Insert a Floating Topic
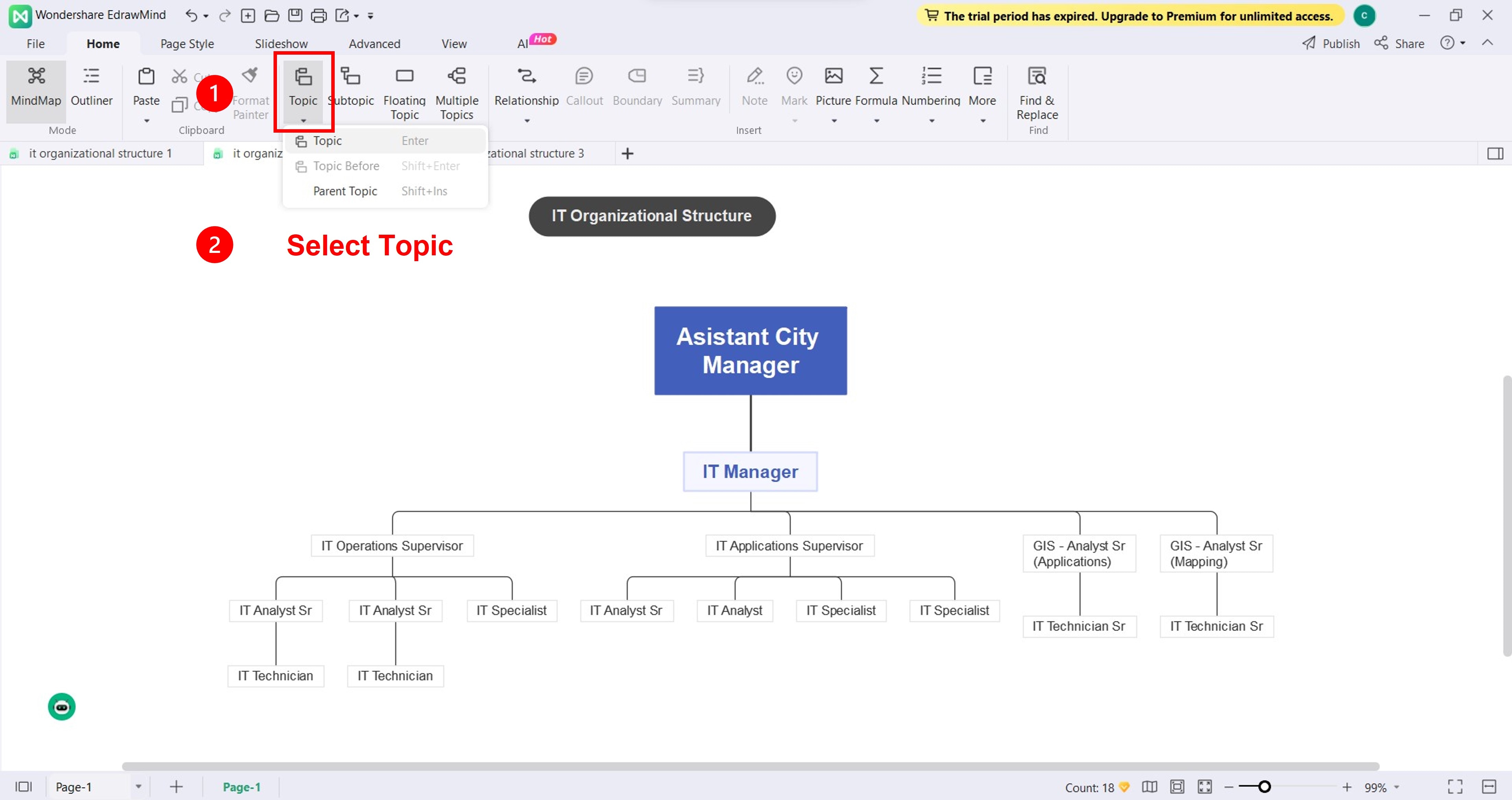Image resolution: width=1512 pixels, height=800 pixels. point(404,76)
